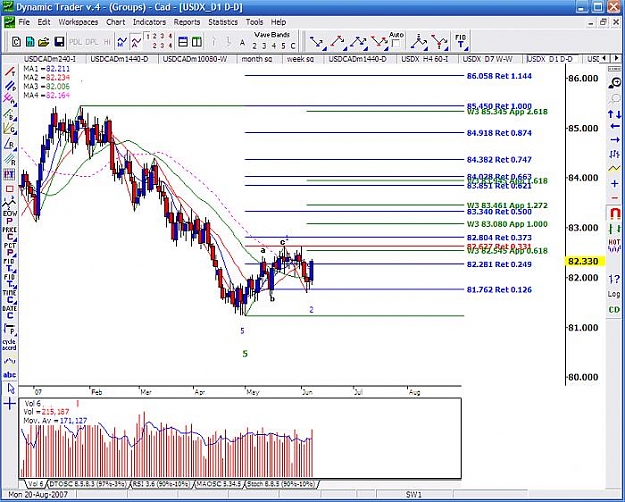Viewport: 625px width, 502px height.
Task: Select the PT tool in left sidebar
Action: 10,174
